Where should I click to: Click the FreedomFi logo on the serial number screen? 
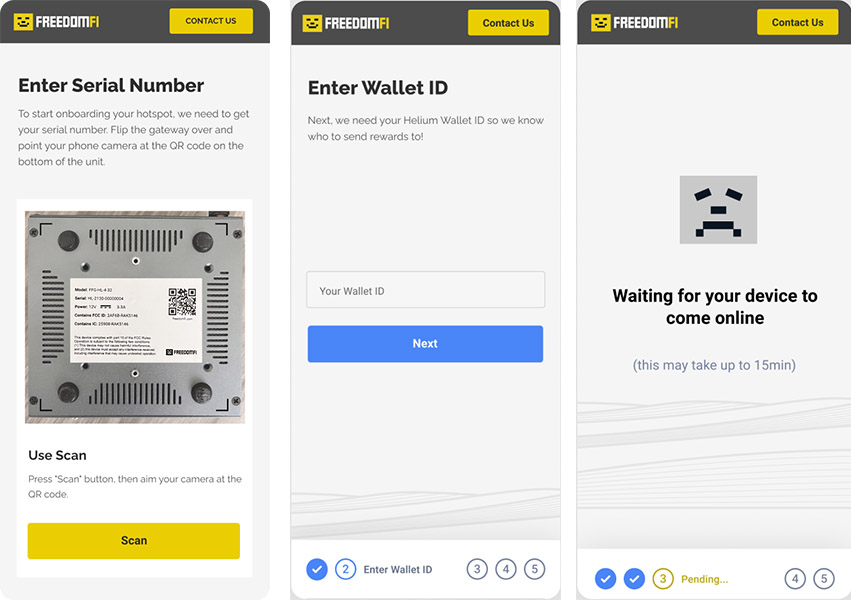pos(56,22)
